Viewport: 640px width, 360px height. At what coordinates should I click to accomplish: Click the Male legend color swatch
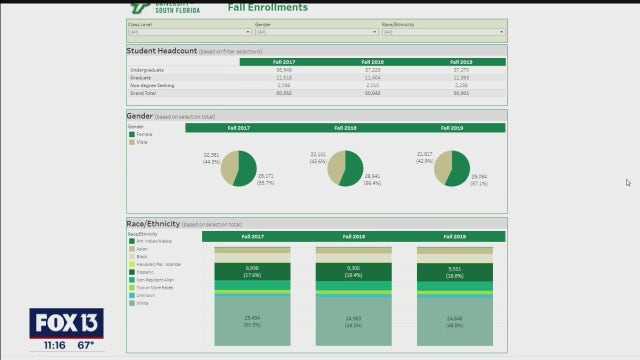(x=132, y=142)
